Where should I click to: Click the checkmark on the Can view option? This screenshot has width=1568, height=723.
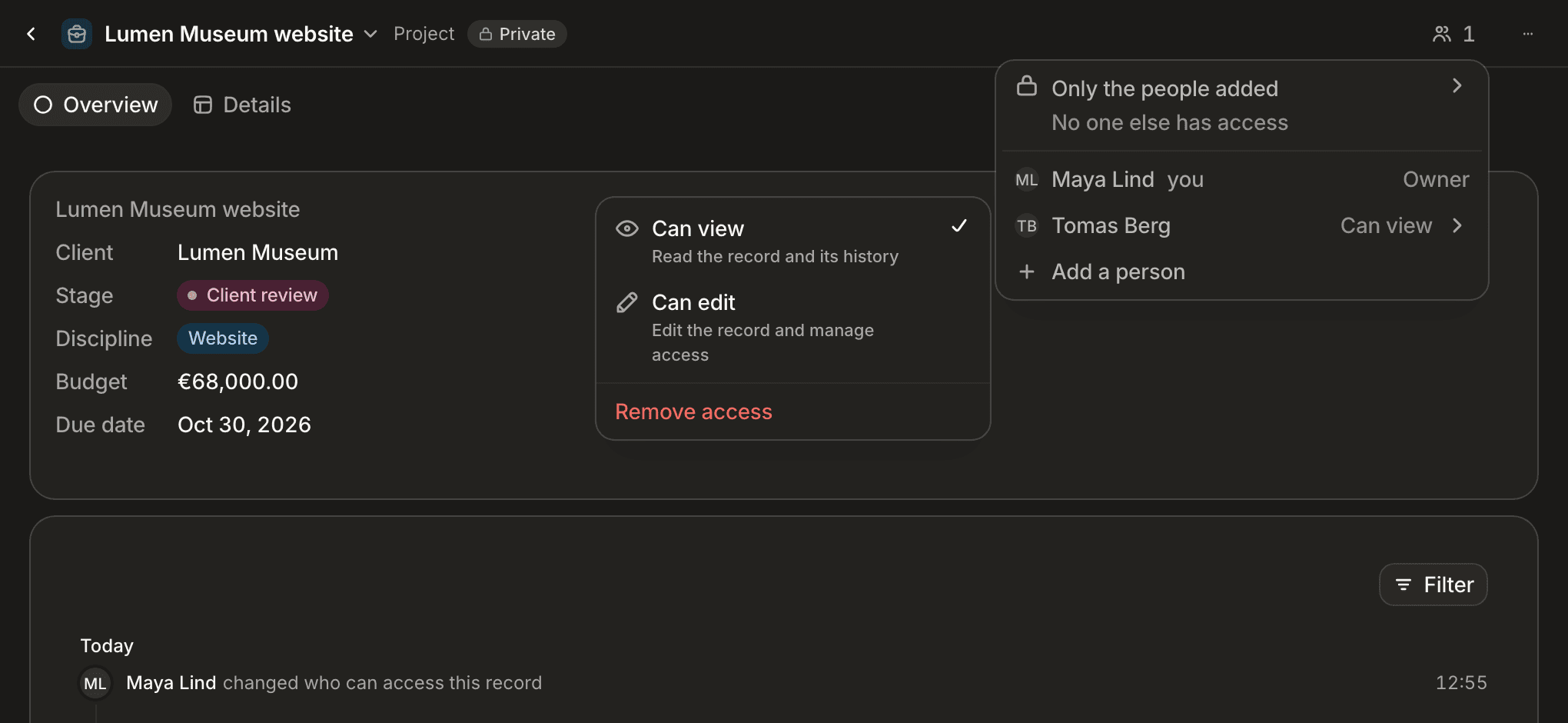pos(959,226)
